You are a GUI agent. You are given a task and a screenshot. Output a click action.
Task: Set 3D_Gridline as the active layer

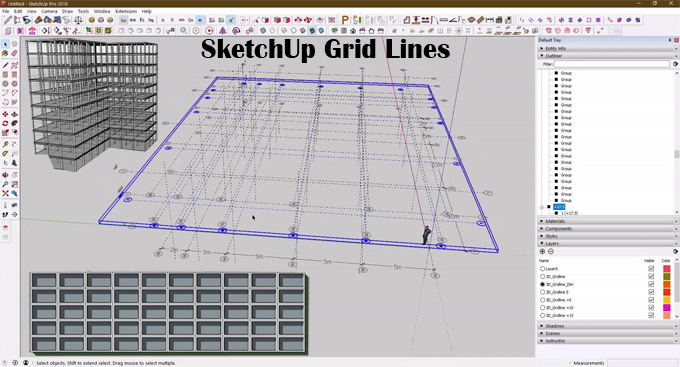point(543,277)
